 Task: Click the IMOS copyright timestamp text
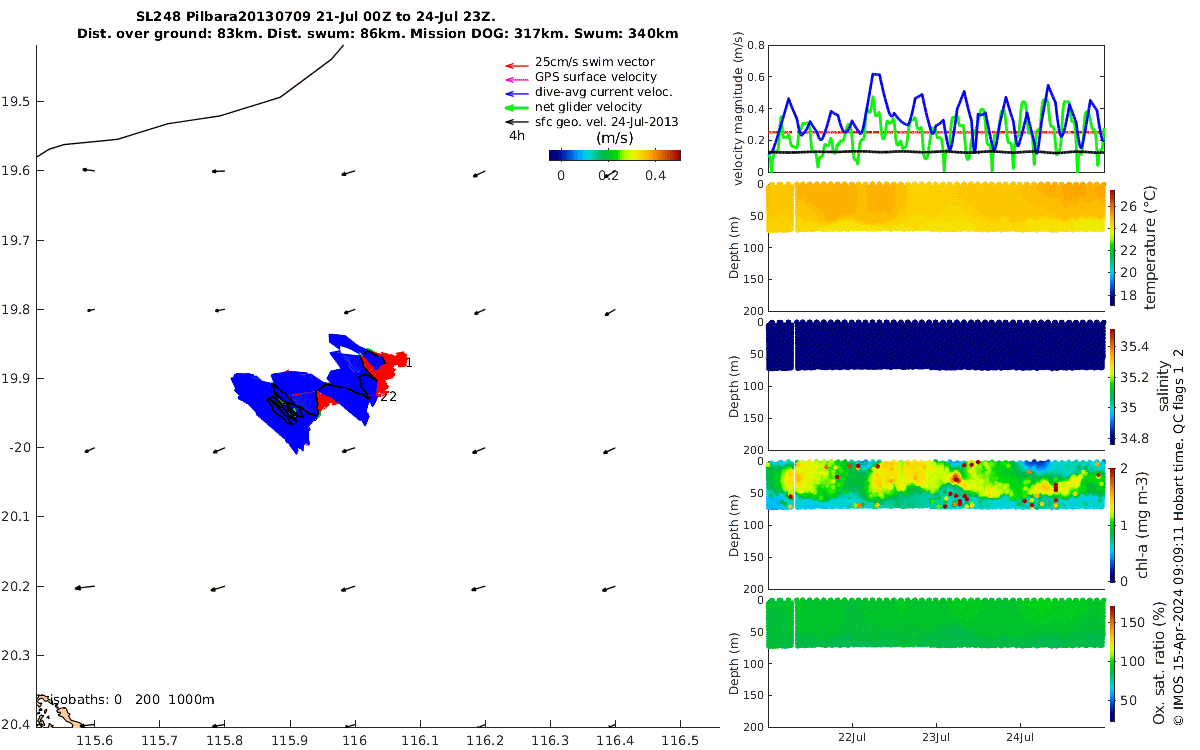pyautogui.click(x=1179, y=537)
